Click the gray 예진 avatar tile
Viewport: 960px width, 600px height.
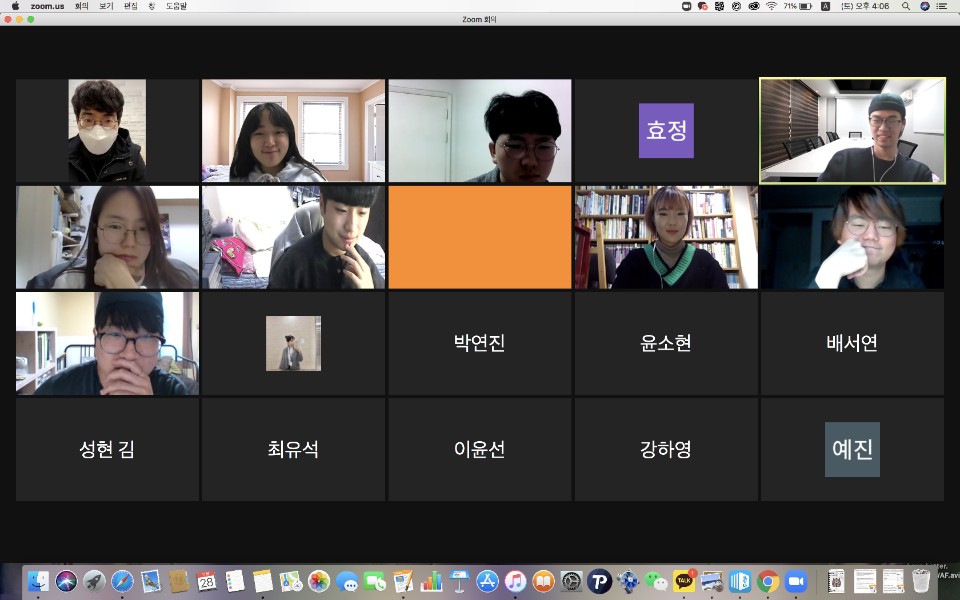pyautogui.click(x=852, y=449)
